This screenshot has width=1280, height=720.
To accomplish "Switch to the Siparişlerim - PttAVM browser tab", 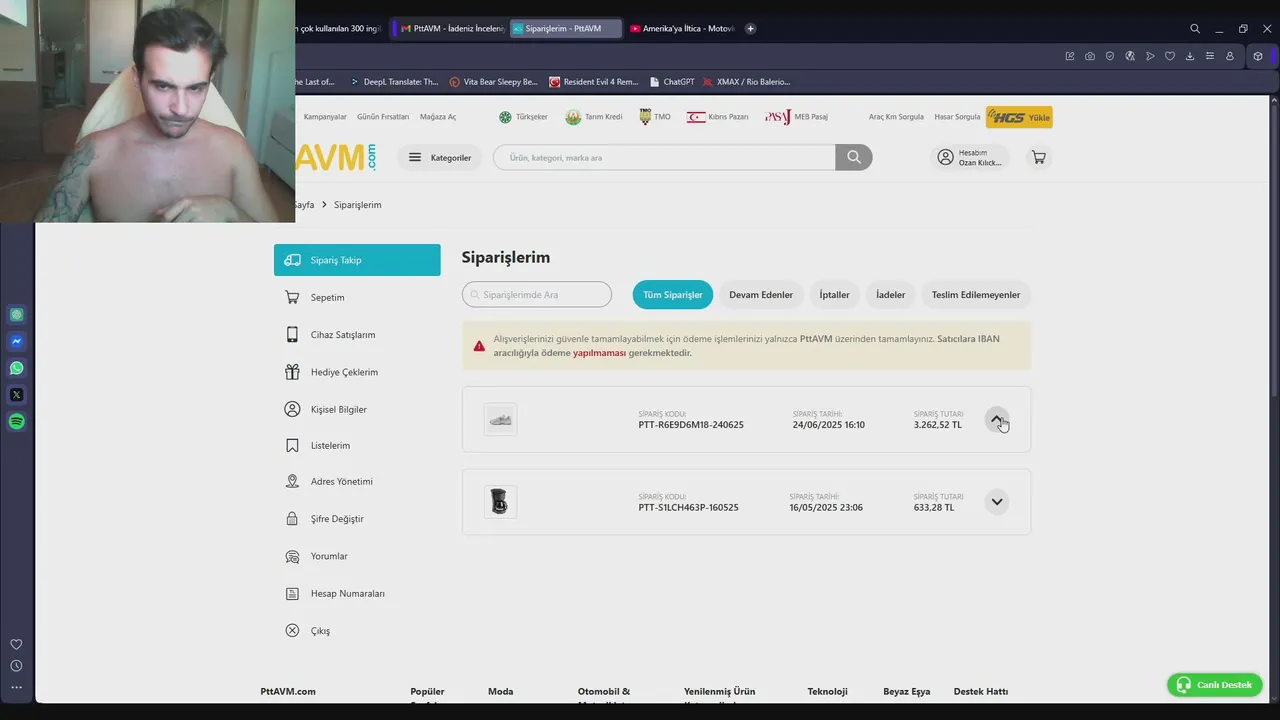I will point(565,29).
